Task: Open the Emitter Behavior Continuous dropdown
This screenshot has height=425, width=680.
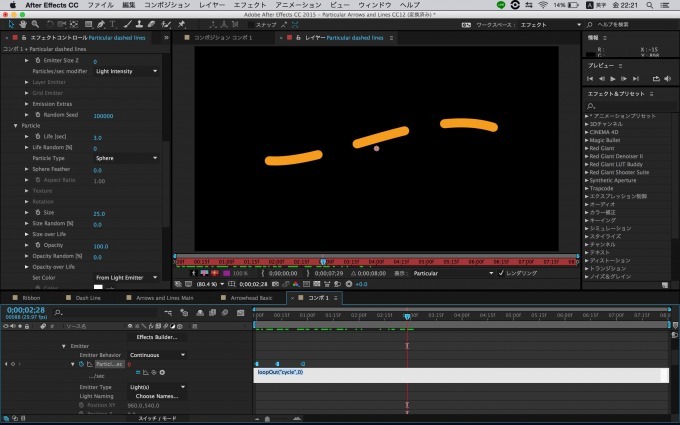Action: coord(158,355)
